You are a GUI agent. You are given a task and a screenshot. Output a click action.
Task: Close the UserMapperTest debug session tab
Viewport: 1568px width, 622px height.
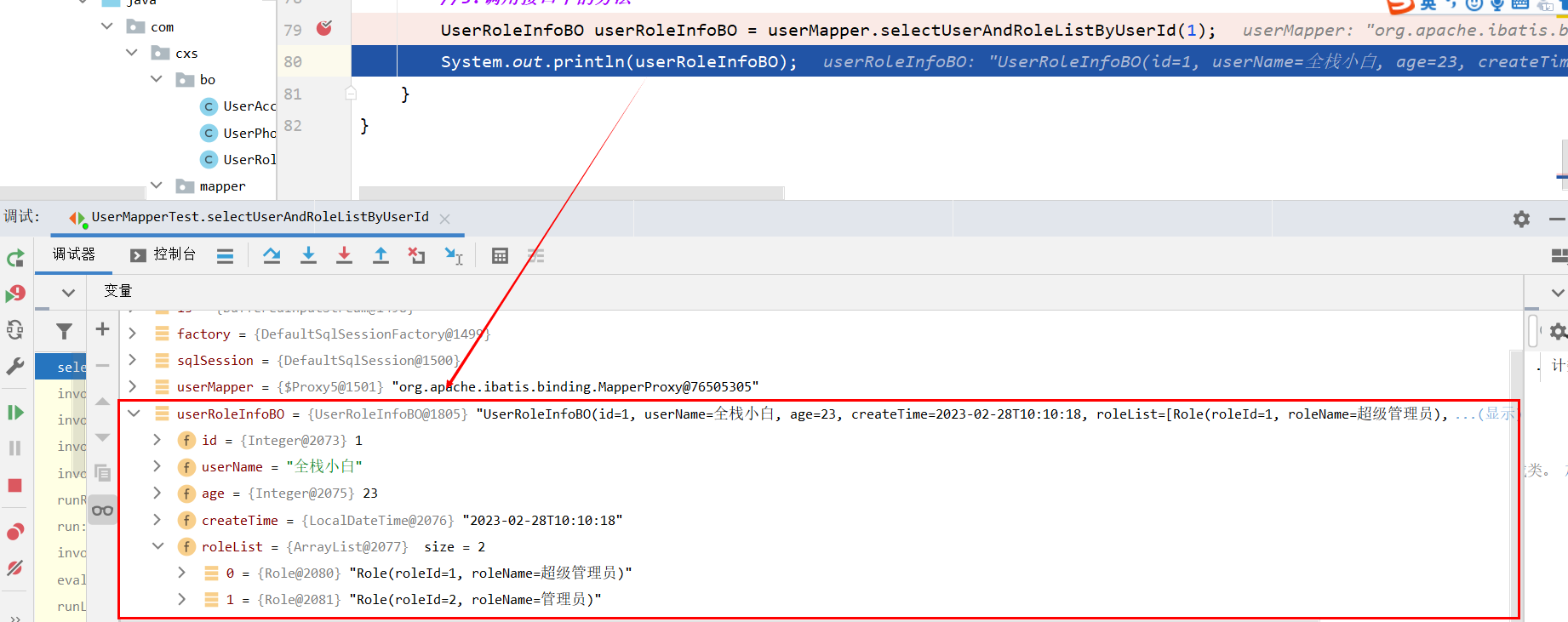444,219
